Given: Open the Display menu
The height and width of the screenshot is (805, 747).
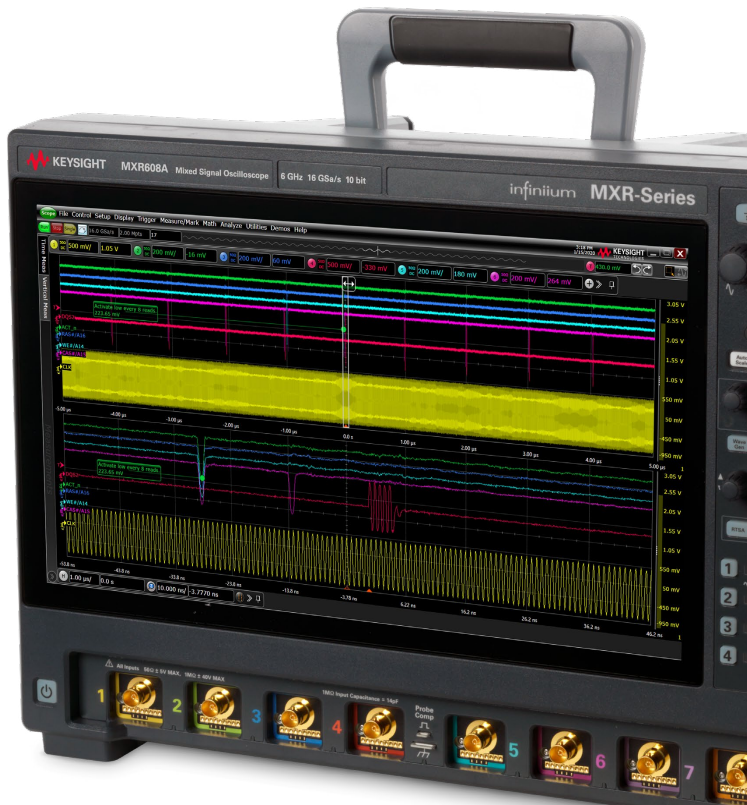Looking at the screenshot, I should pyautogui.click(x=124, y=218).
